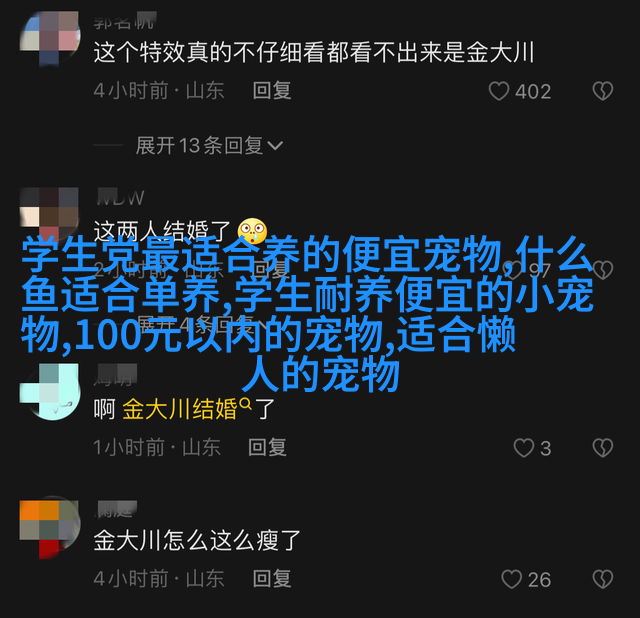This screenshot has width=640, height=618.
Task: Open avatar of 这两人结婚了 commenter
Action: [x=50, y=214]
